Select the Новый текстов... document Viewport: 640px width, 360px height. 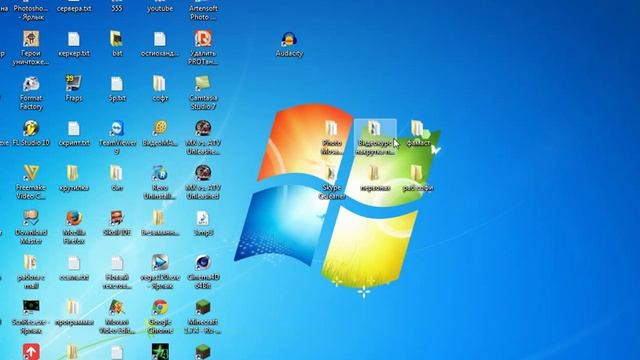[x=117, y=263]
